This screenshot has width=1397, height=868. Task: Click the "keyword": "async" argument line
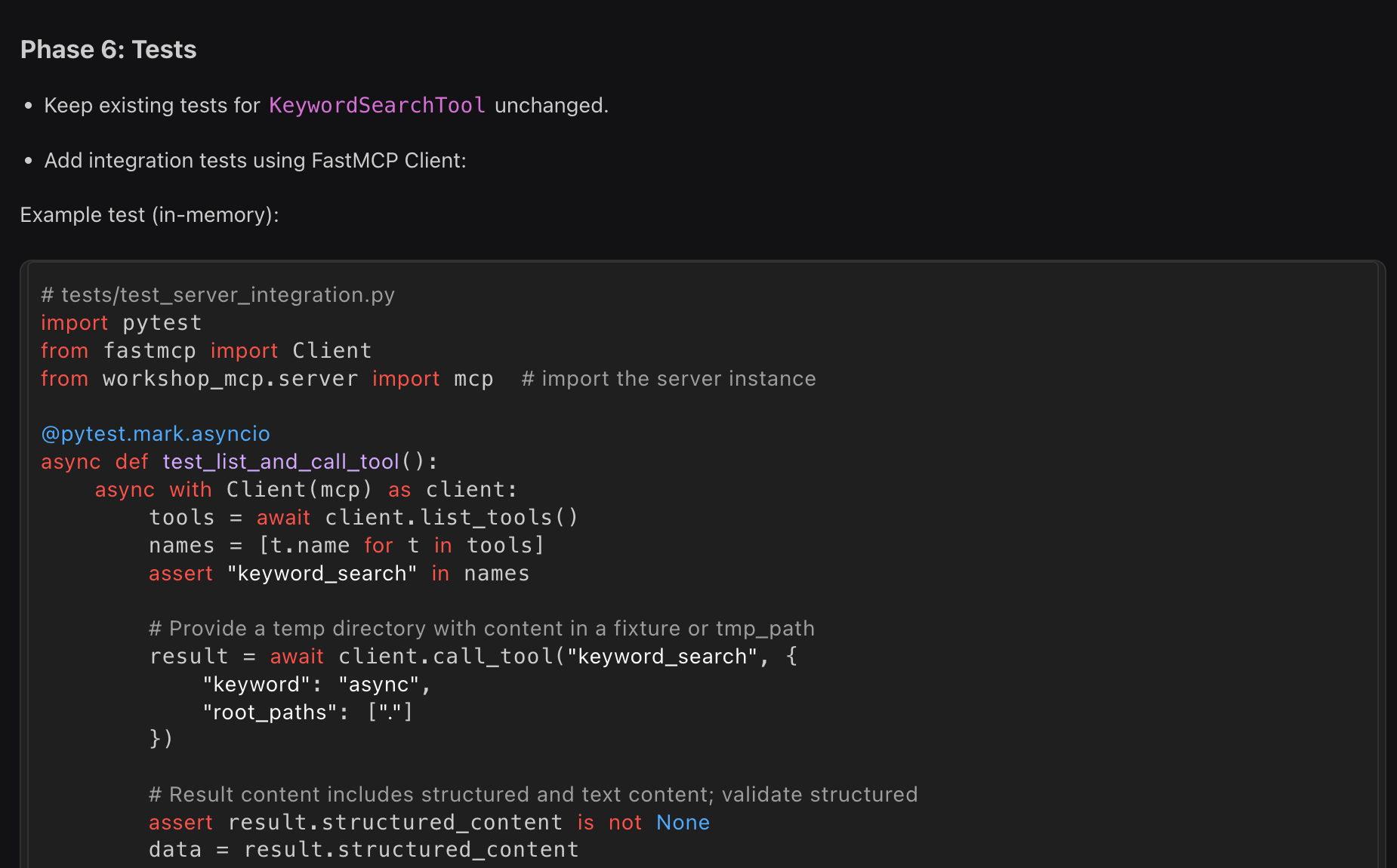pos(316,685)
